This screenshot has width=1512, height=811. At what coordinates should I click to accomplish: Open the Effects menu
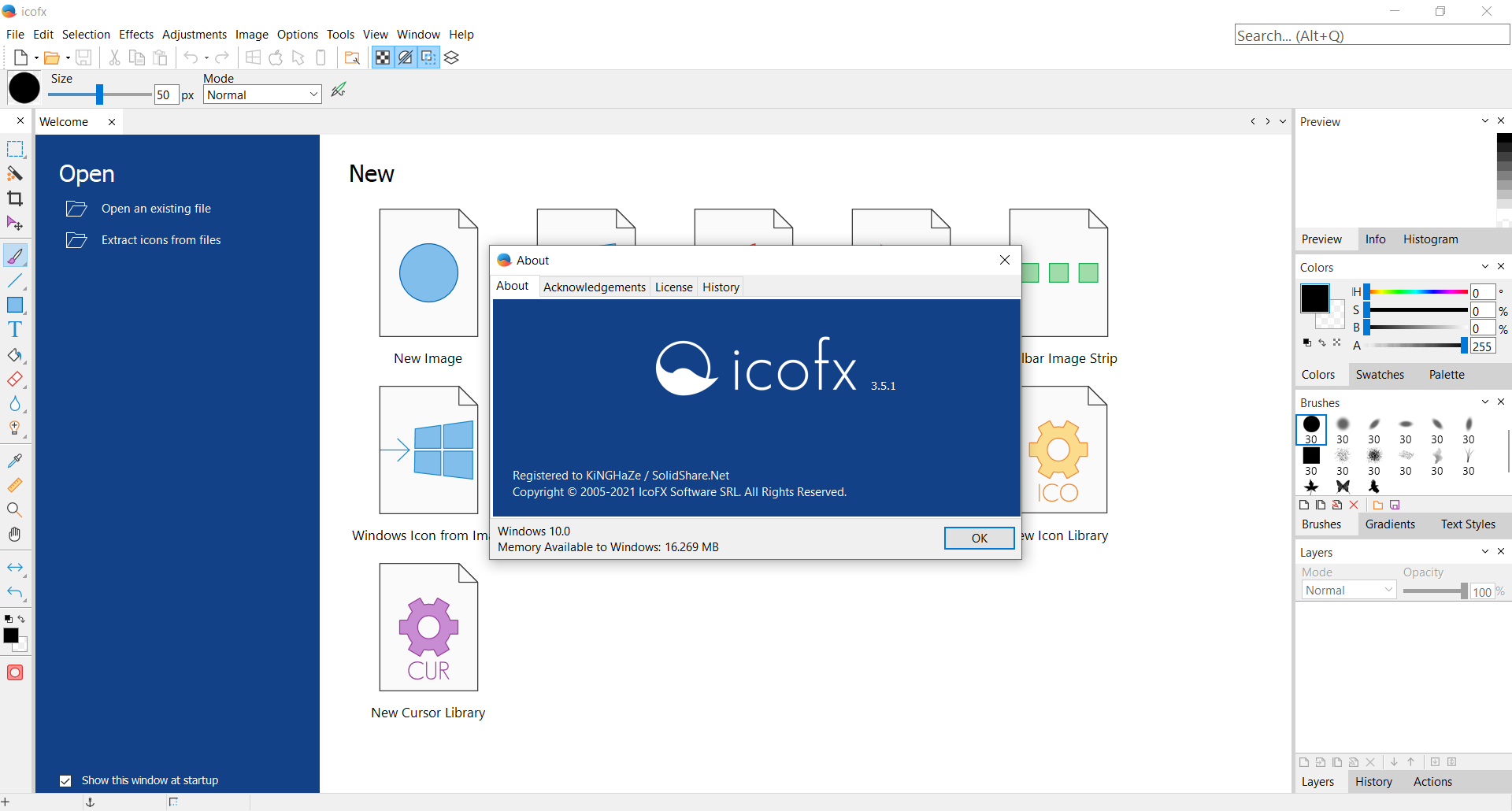point(136,34)
